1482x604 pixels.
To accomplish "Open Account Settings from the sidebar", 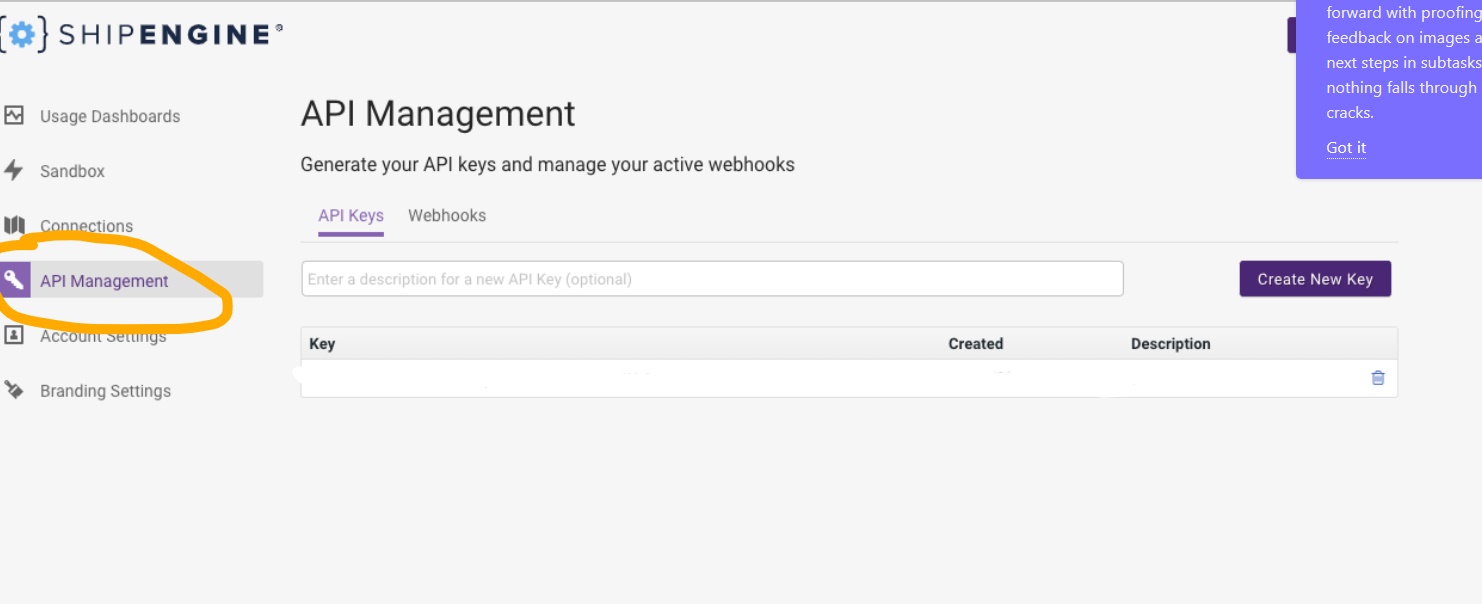I will click(x=103, y=336).
